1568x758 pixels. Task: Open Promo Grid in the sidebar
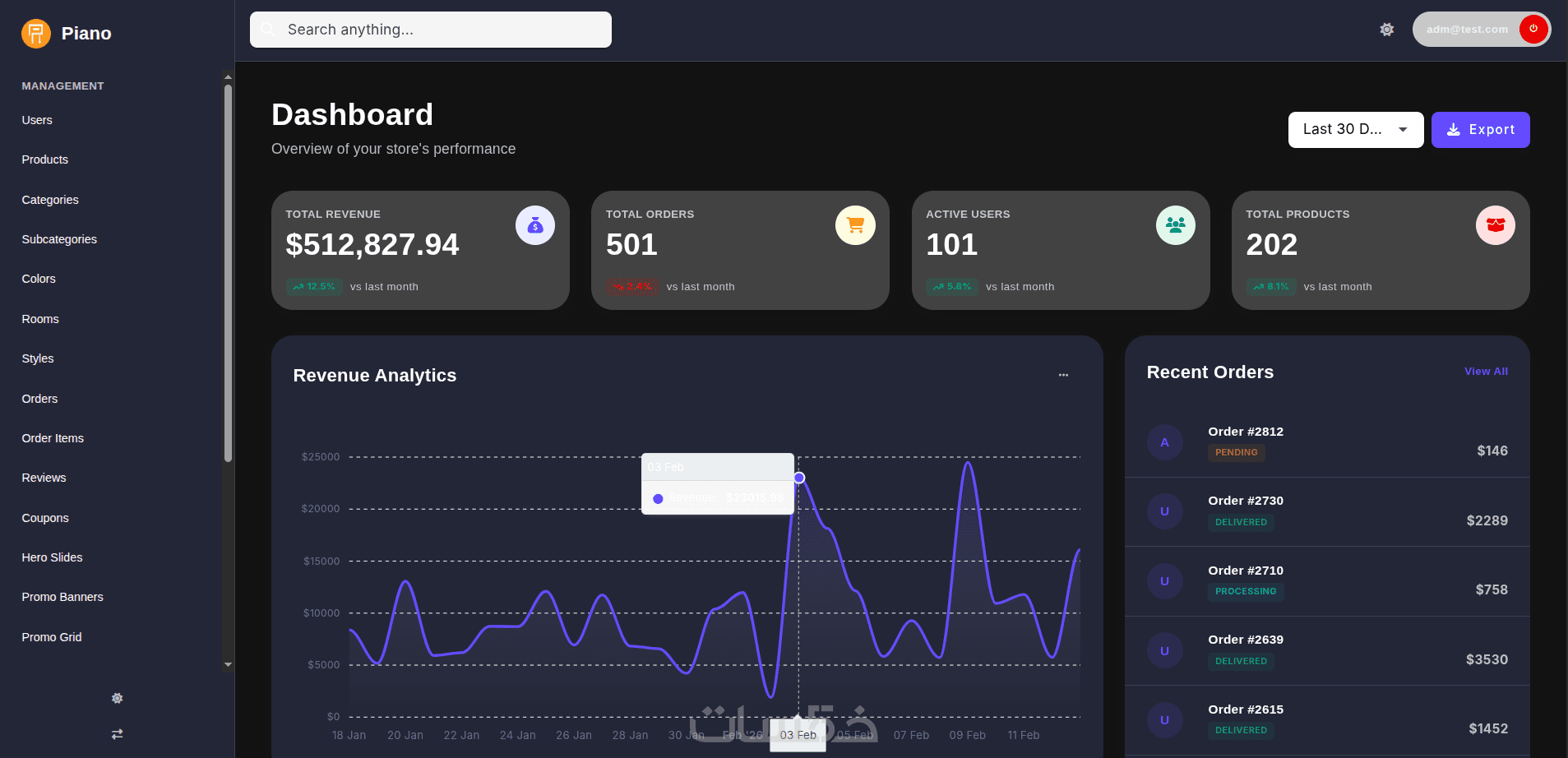coord(52,637)
